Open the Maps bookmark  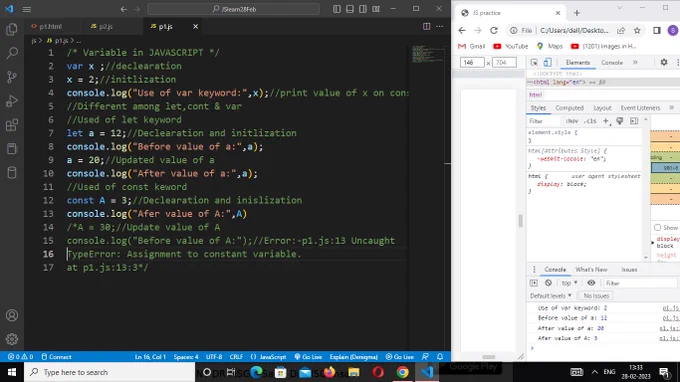point(549,46)
